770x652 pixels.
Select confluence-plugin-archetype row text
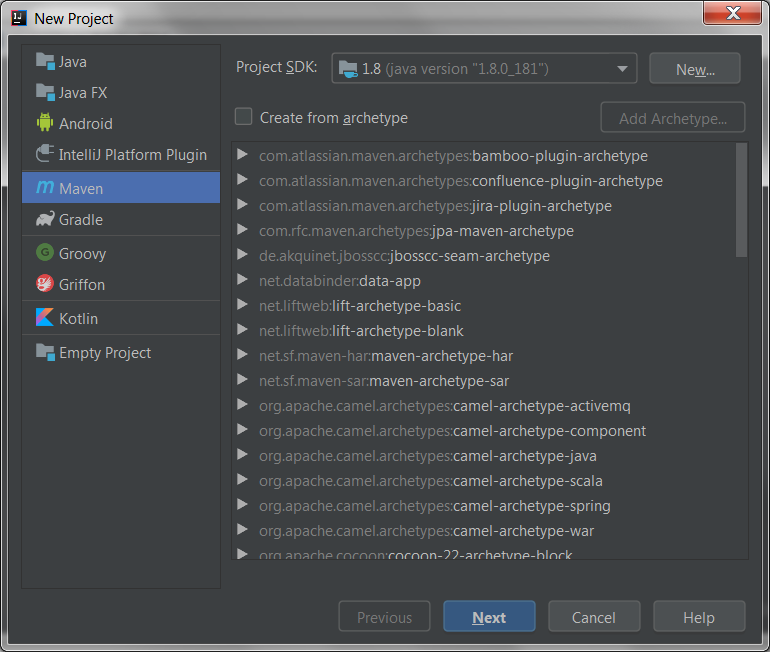[461, 181]
